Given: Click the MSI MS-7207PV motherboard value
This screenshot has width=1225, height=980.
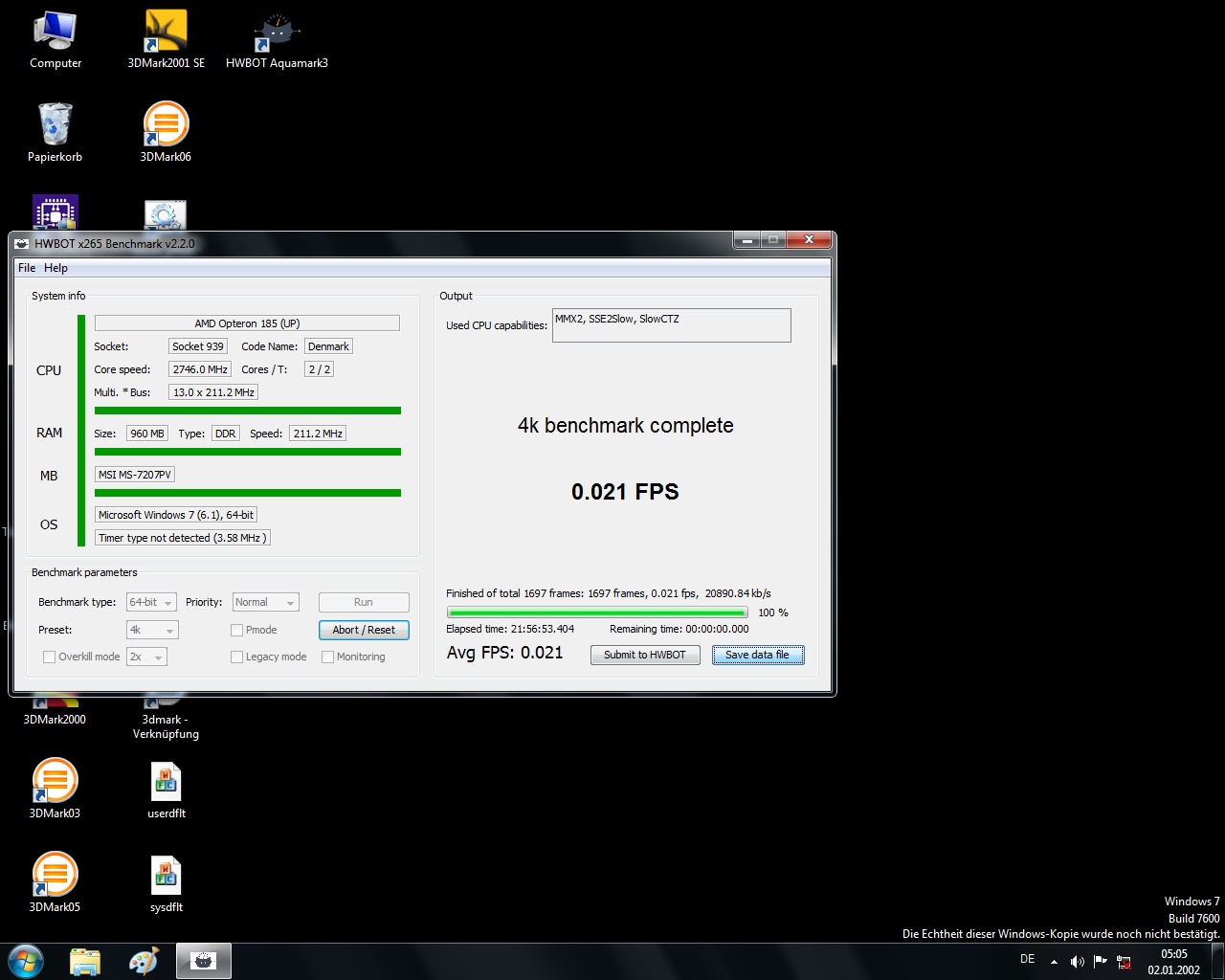Looking at the screenshot, I should tap(135, 475).
